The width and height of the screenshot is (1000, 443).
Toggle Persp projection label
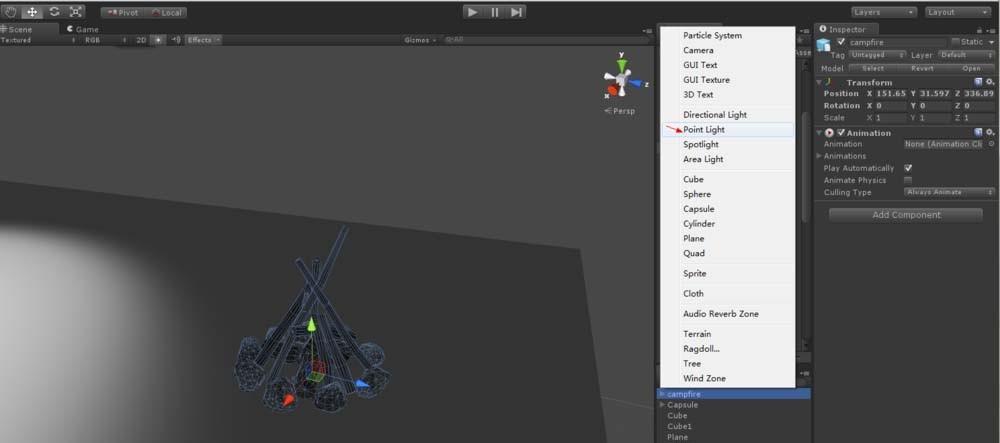[620, 111]
